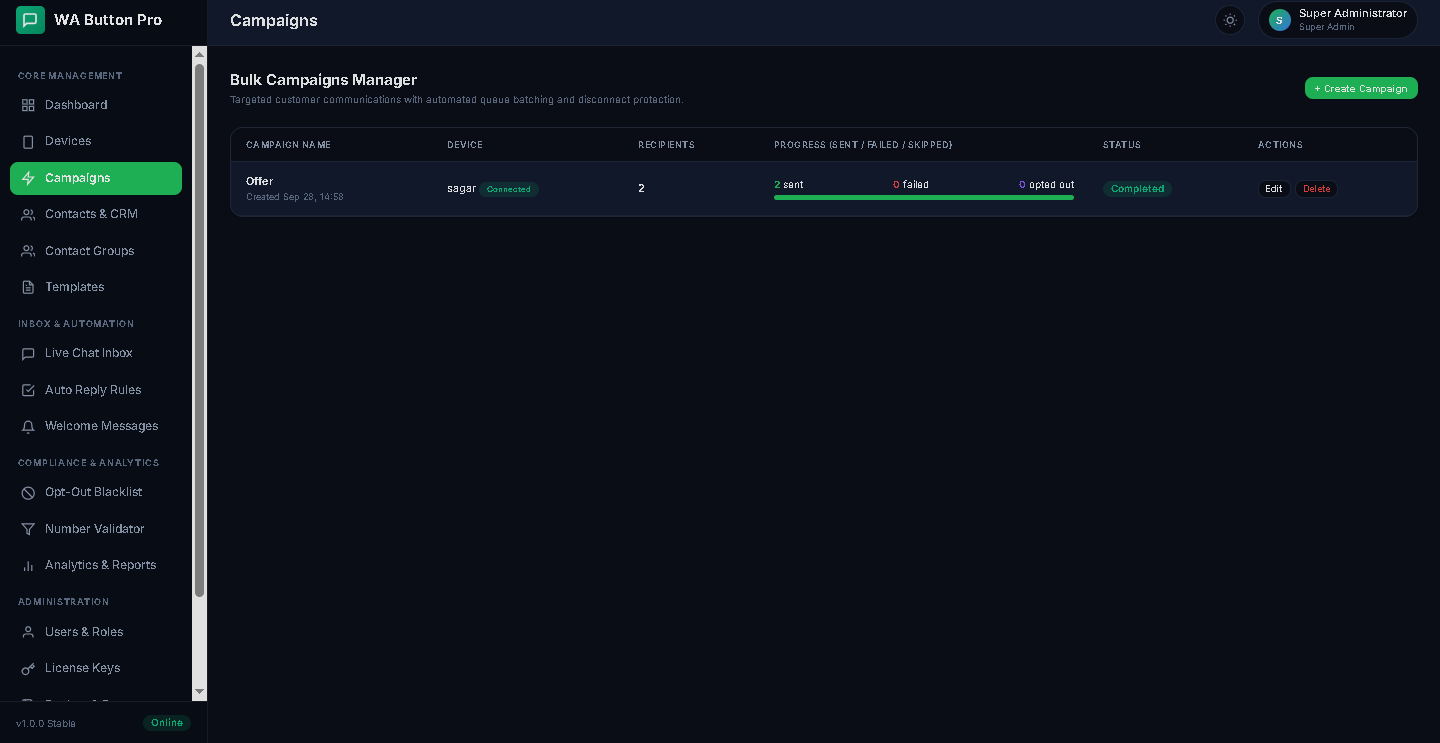Delete the Offer campaign
The height and width of the screenshot is (743, 1440).
pos(1316,189)
